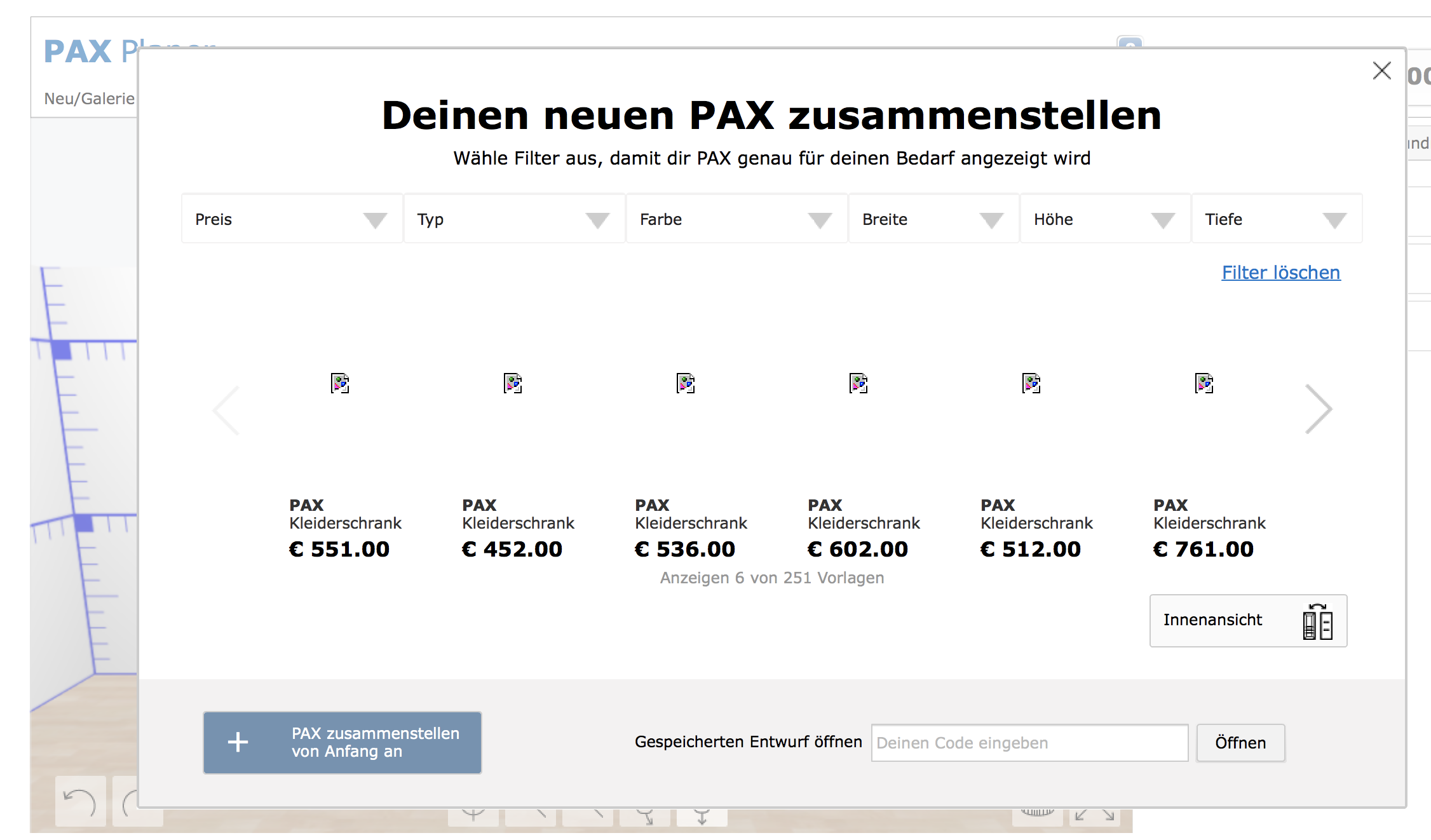This screenshot has width=1431, height=840.
Task: Expand the Farbe filter dropdown
Action: pyautogui.click(x=736, y=219)
